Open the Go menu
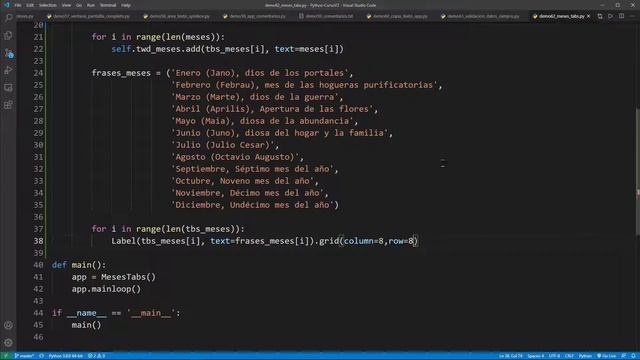This screenshot has width=640, height=360. [79, 5]
